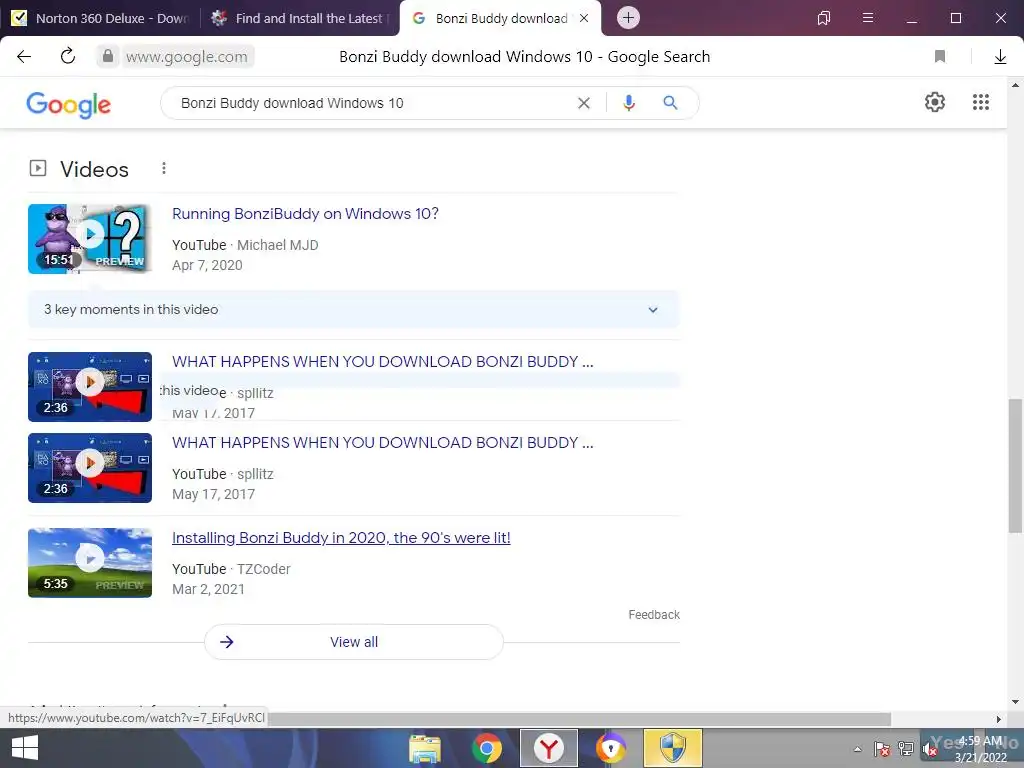Go back with the browser back arrow
Viewport: 1024px width, 768px height.
point(24,57)
